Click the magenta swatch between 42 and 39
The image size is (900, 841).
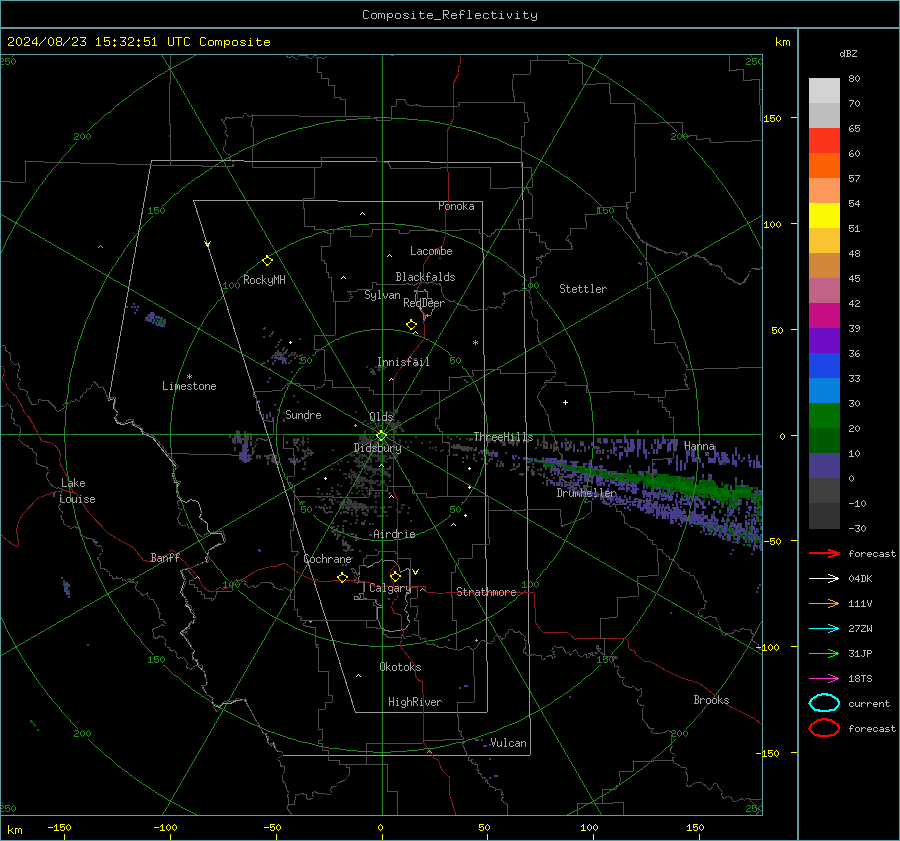point(824,316)
